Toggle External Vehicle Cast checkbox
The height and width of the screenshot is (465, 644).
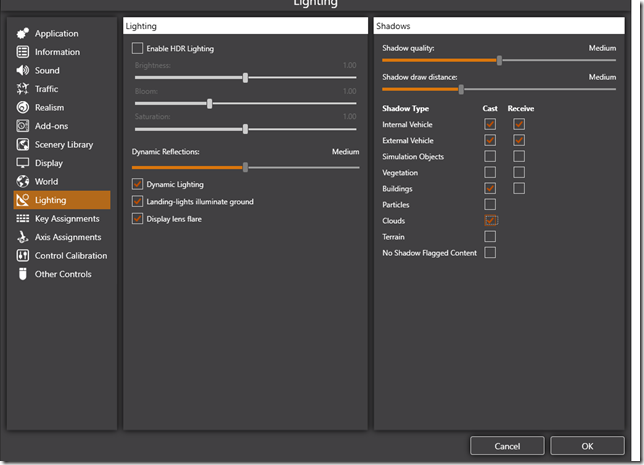(x=490, y=140)
